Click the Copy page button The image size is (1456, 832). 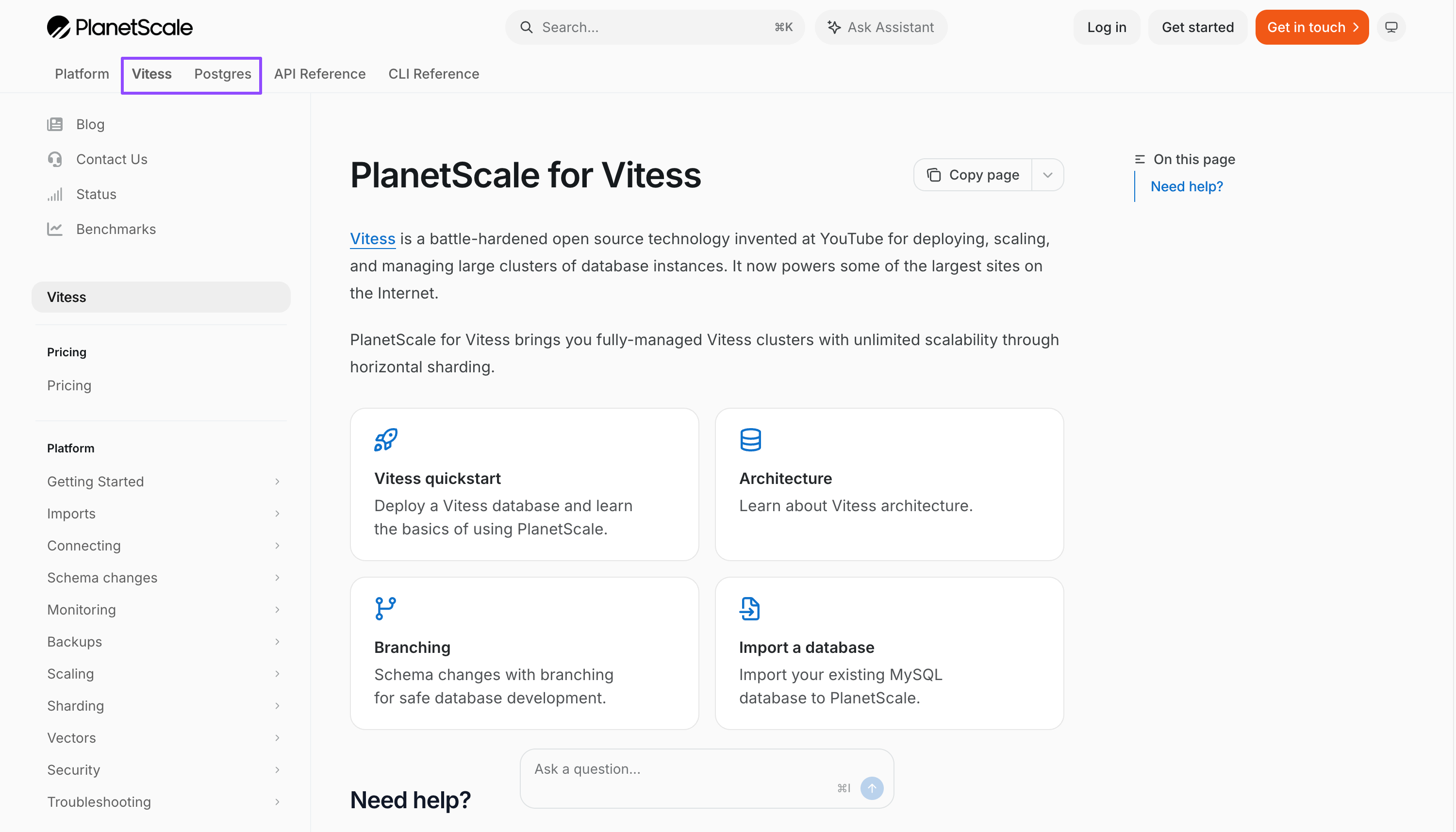click(973, 175)
